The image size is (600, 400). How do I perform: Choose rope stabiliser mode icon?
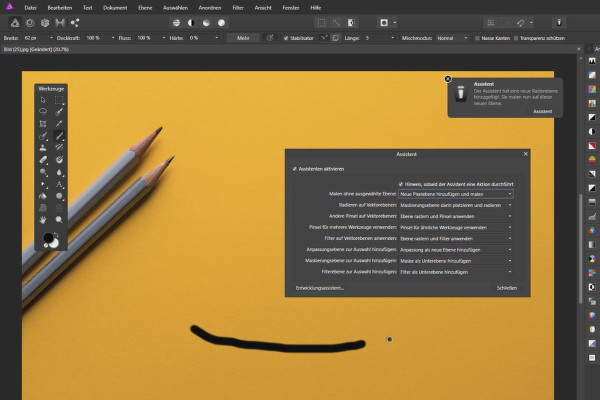click(x=324, y=38)
